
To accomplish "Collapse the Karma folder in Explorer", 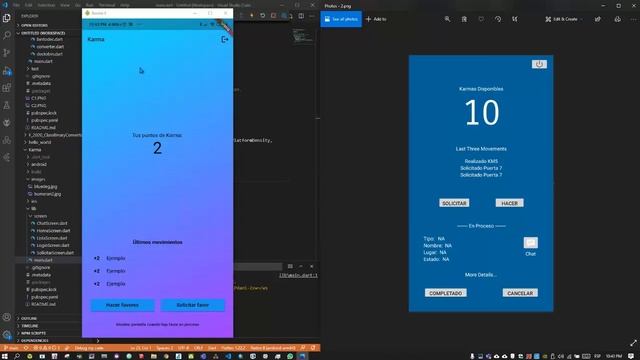I will pyautogui.click(x=35, y=150).
